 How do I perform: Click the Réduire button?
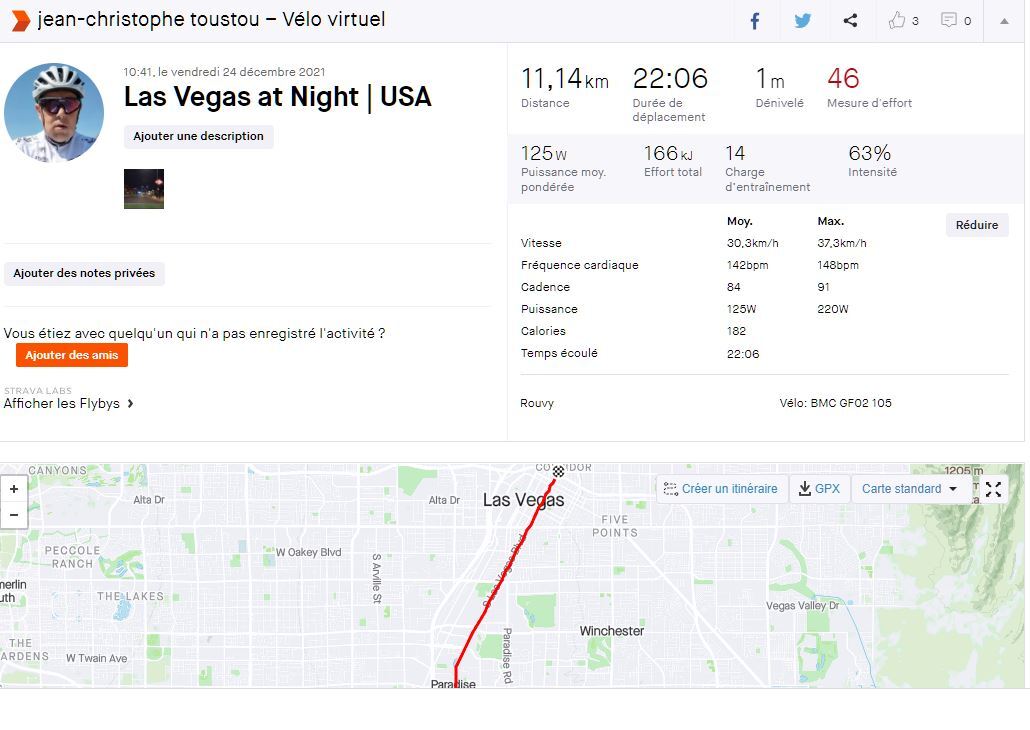[976, 225]
